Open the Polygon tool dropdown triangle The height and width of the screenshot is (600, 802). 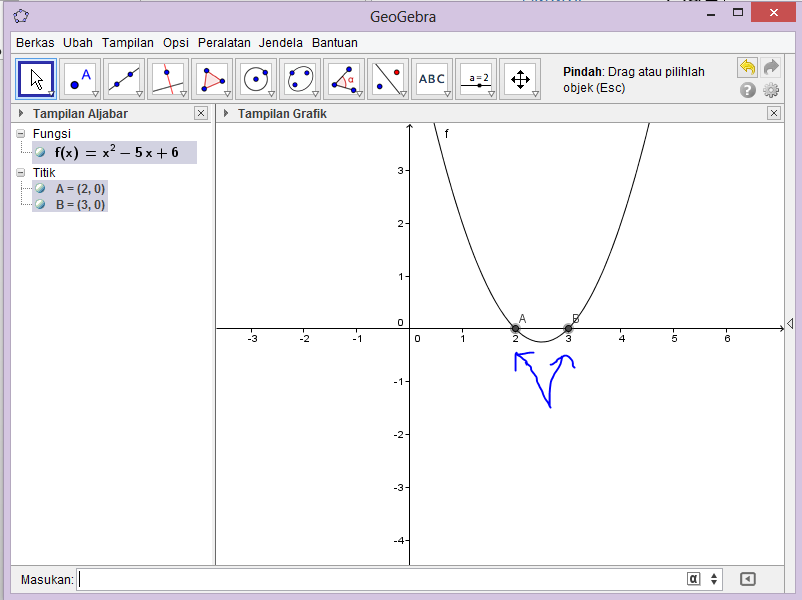click(x=227, y=94)
